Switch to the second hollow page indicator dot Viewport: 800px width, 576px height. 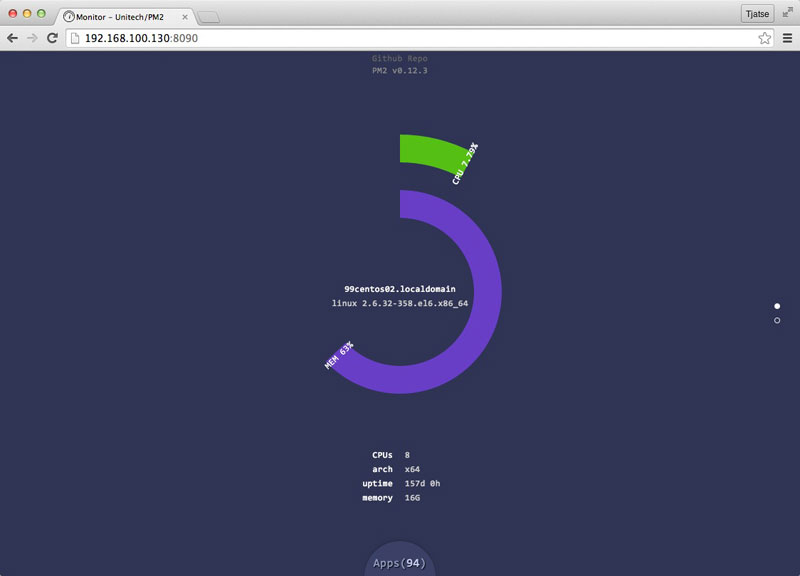pos(777,320)
